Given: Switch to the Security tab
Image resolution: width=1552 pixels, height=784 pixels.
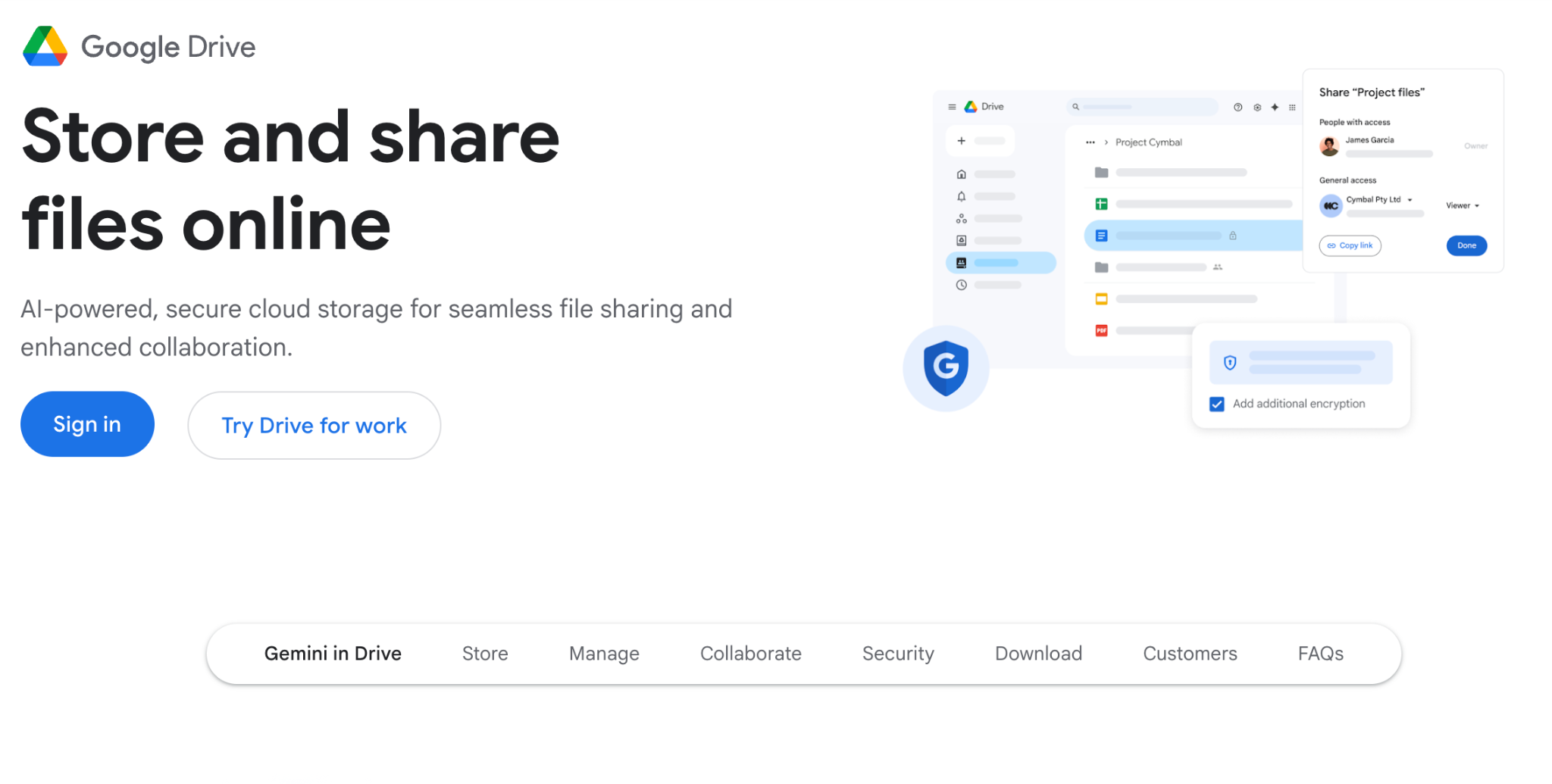Looking at the screenshot, I should 898,654.
